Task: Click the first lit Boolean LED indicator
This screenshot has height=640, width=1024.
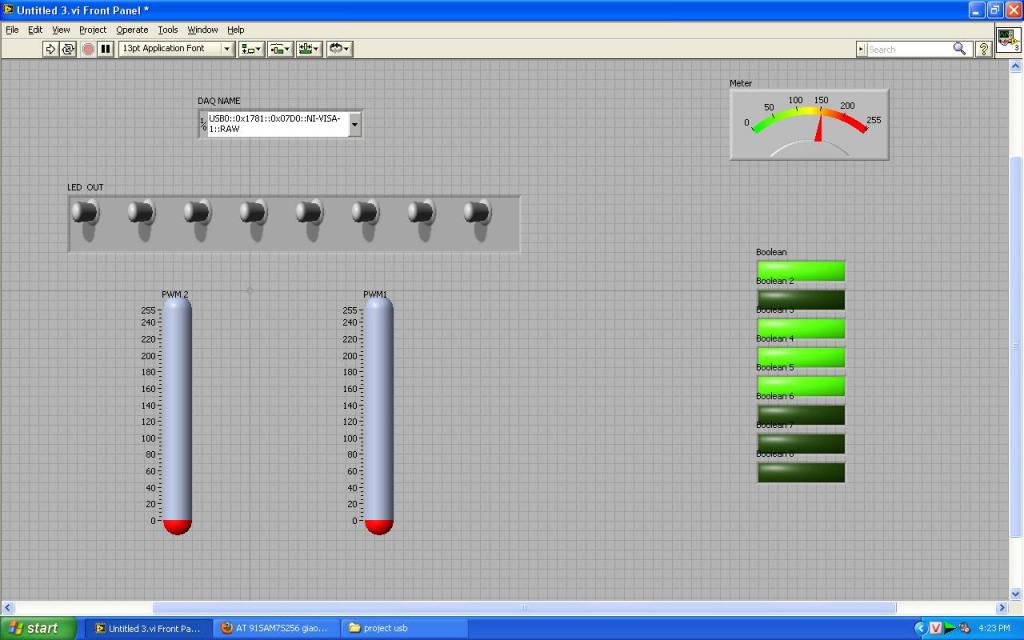Action: tap(801, 270)
